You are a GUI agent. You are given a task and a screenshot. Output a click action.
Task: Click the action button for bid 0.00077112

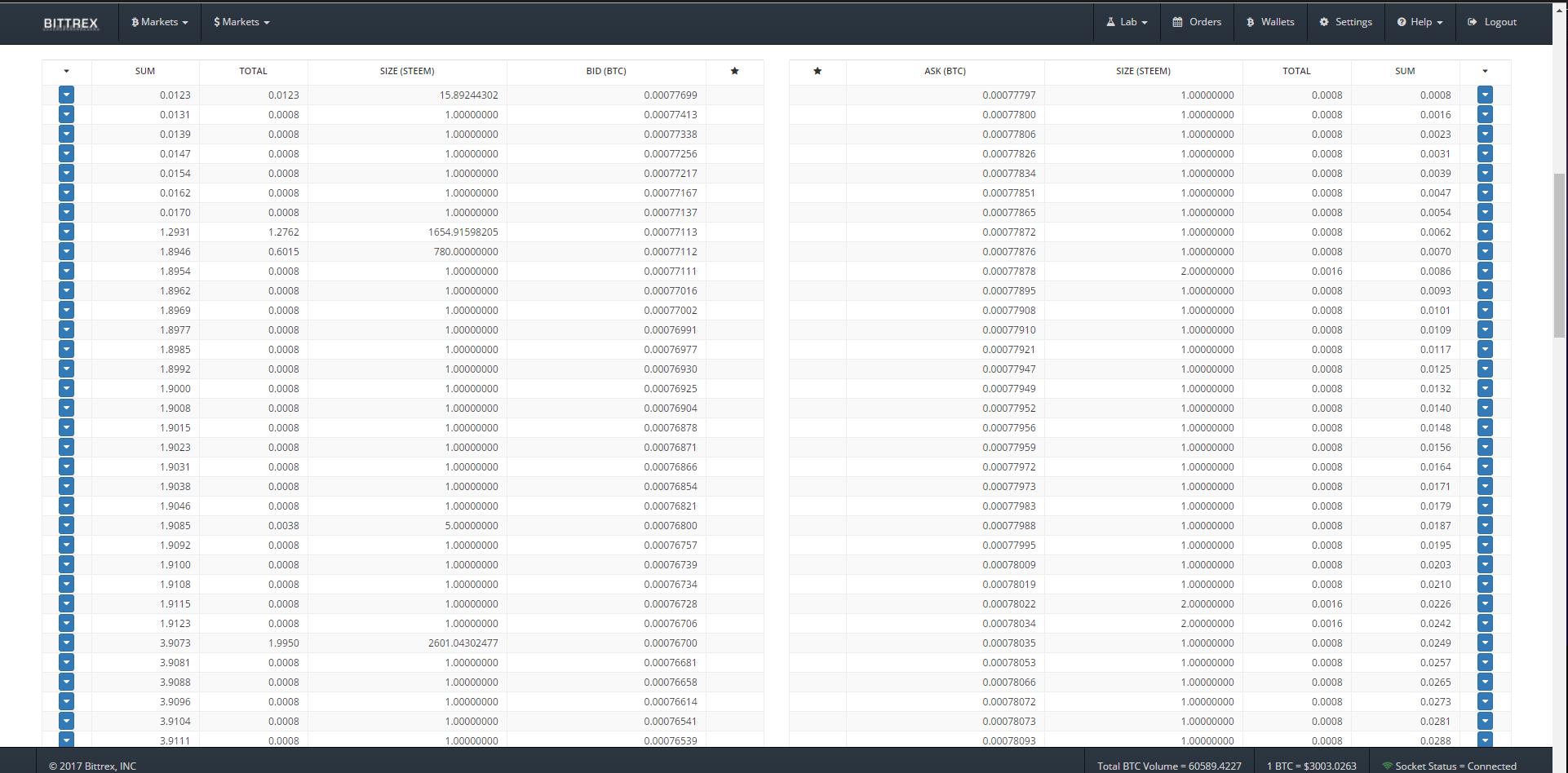point(67,251)
